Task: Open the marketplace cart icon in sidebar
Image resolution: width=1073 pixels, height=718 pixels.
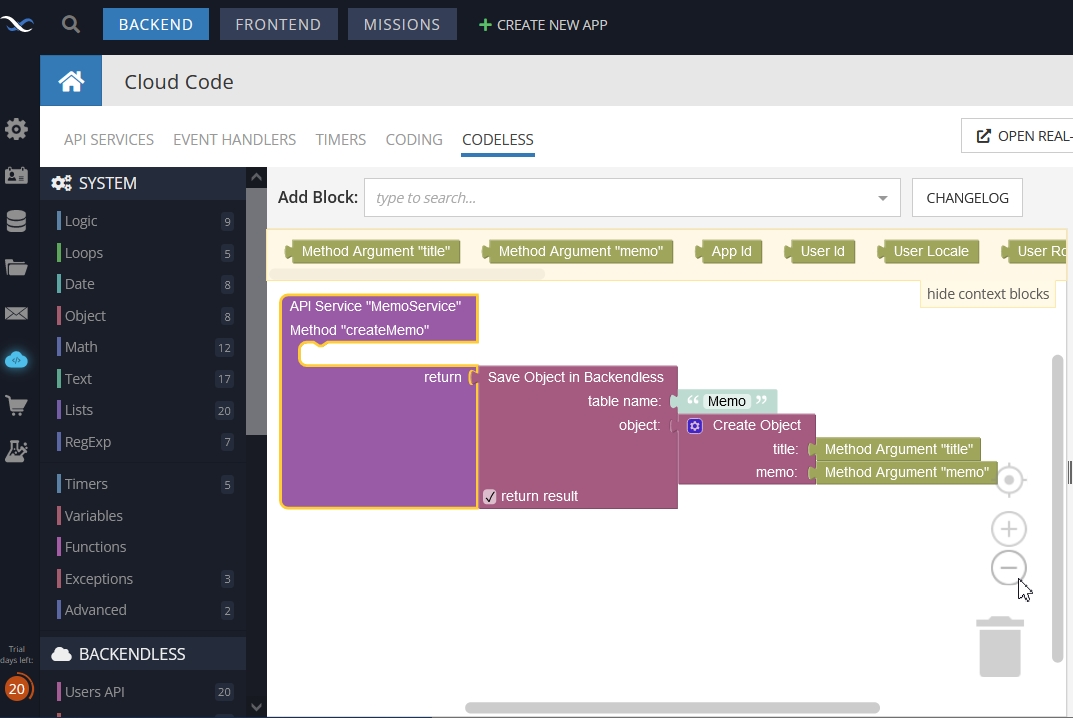Action: [16, 406]
